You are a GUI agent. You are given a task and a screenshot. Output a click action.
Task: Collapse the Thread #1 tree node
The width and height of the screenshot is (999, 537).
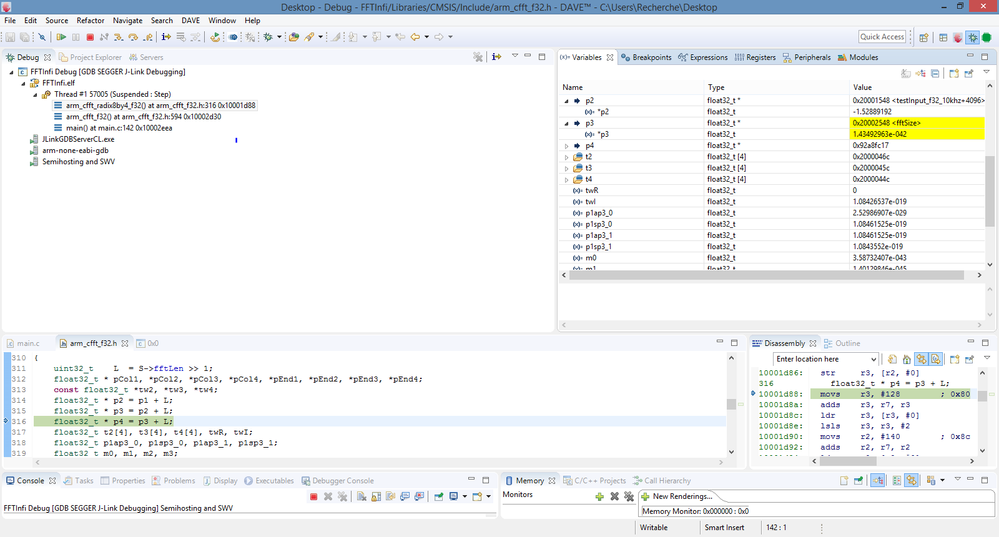coord(36,94)
